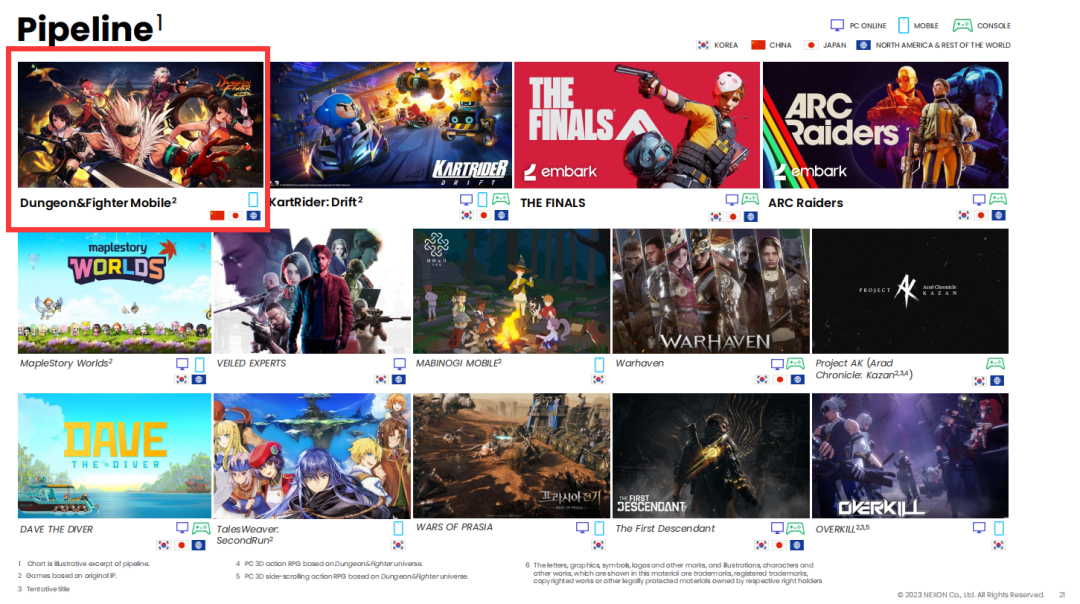Open the DAVE THE DIVER artwork
Viewport: 1080px width, 604px height.
(114, 456)
